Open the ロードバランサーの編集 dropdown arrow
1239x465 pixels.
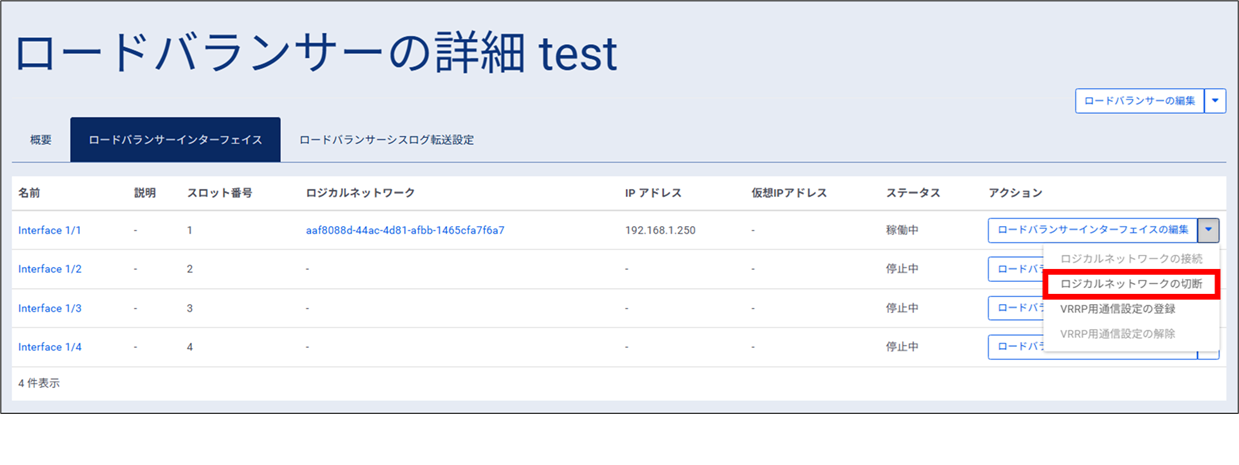[1215, 101]
